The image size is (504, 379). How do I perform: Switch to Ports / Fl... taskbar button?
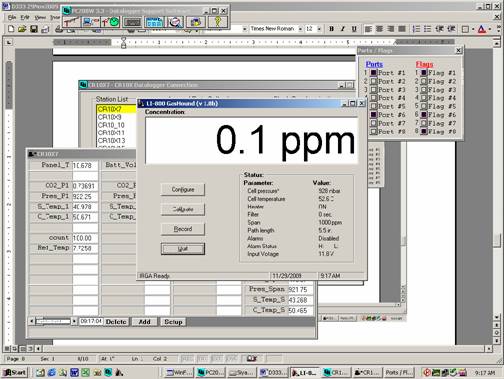pos(399,372)
